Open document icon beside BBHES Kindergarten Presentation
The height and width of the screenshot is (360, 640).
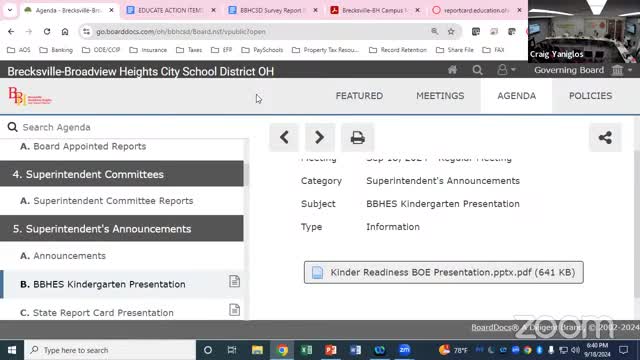click(x=234, y=281)
